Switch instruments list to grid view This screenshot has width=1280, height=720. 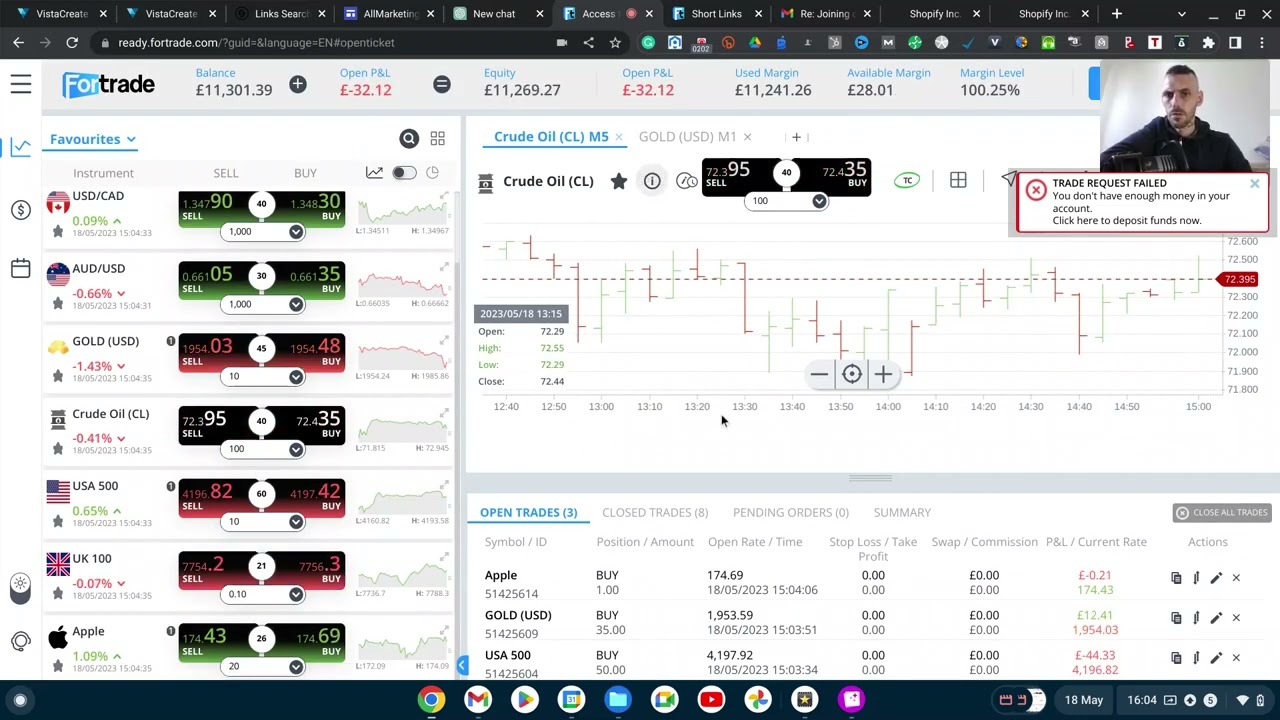pos(437,139)
